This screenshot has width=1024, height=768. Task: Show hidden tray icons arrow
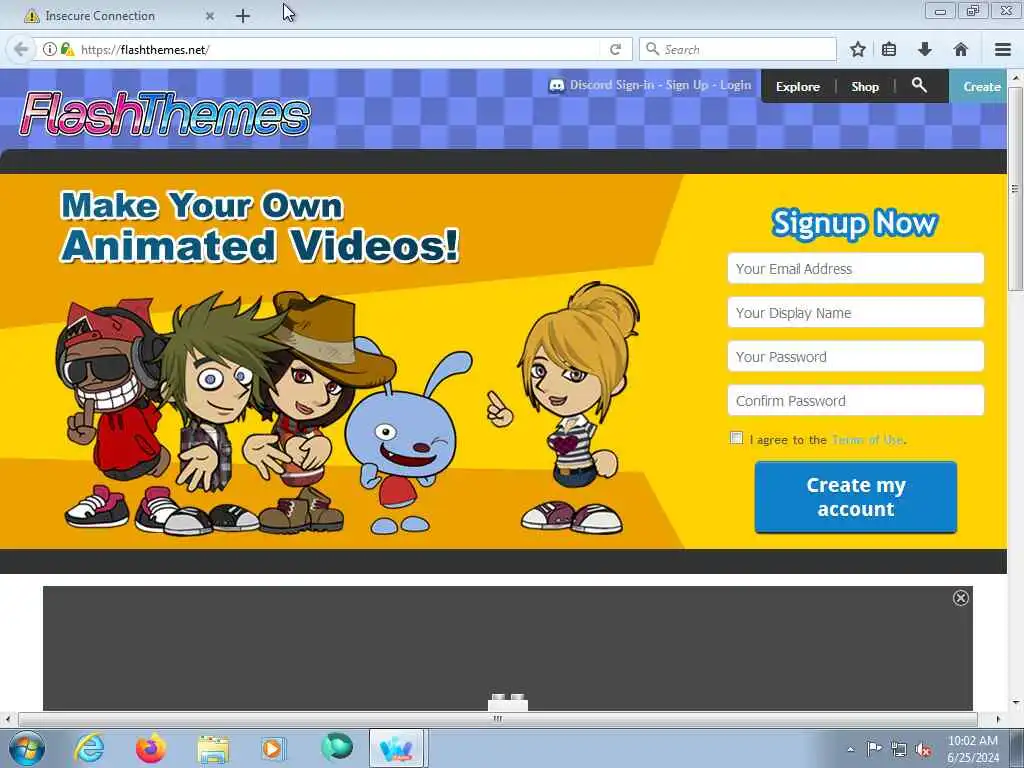(850, 749)
